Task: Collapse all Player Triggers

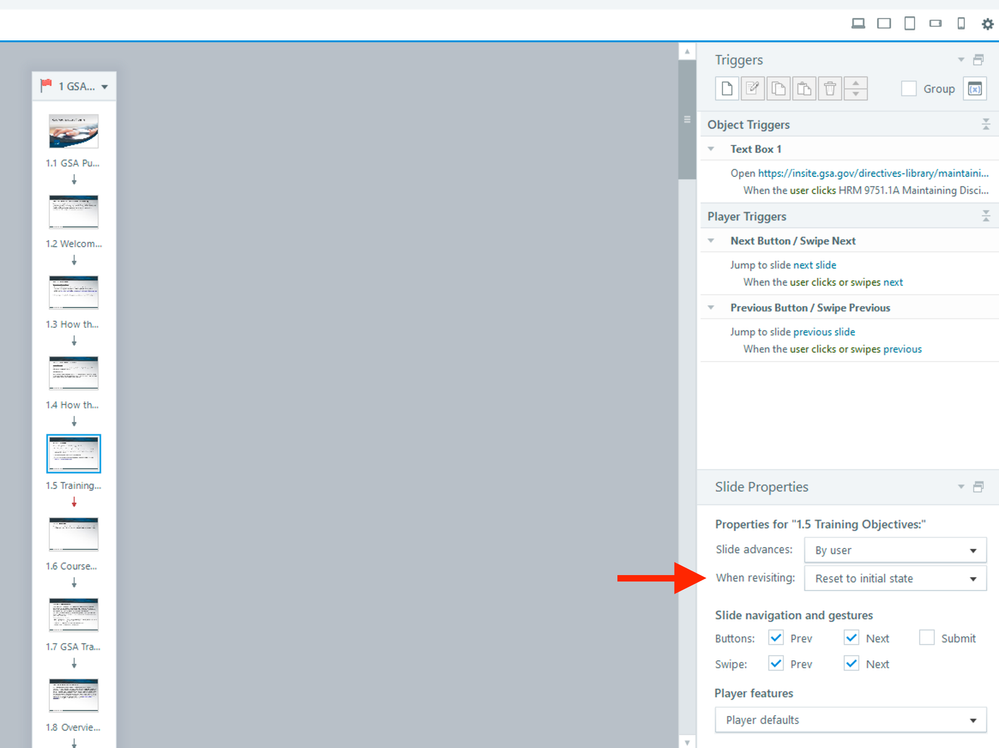Action: click(986, 216)
